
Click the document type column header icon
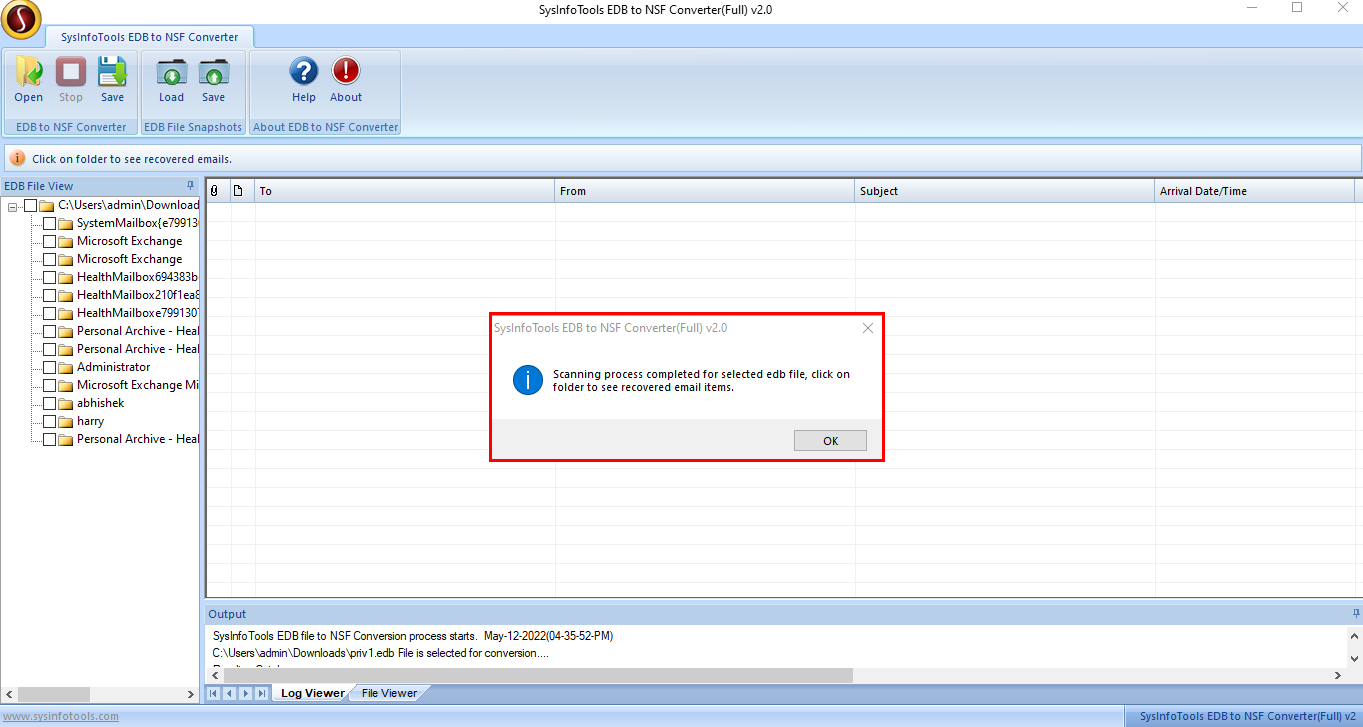[238, 191]
